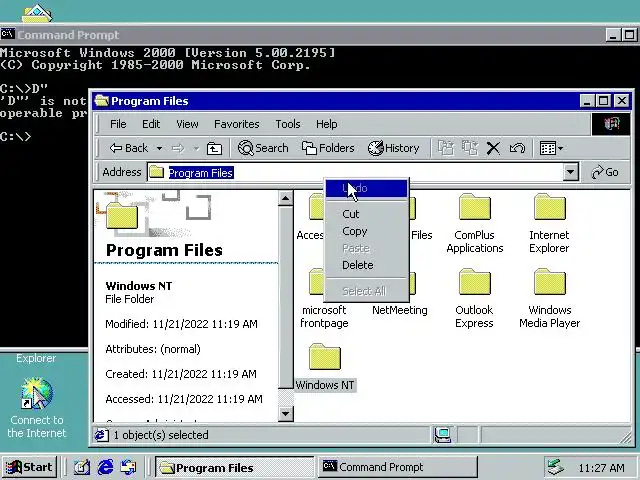Screen dimensions: 640x480
Task: Show the Folders pane
Action: point(328,148)
